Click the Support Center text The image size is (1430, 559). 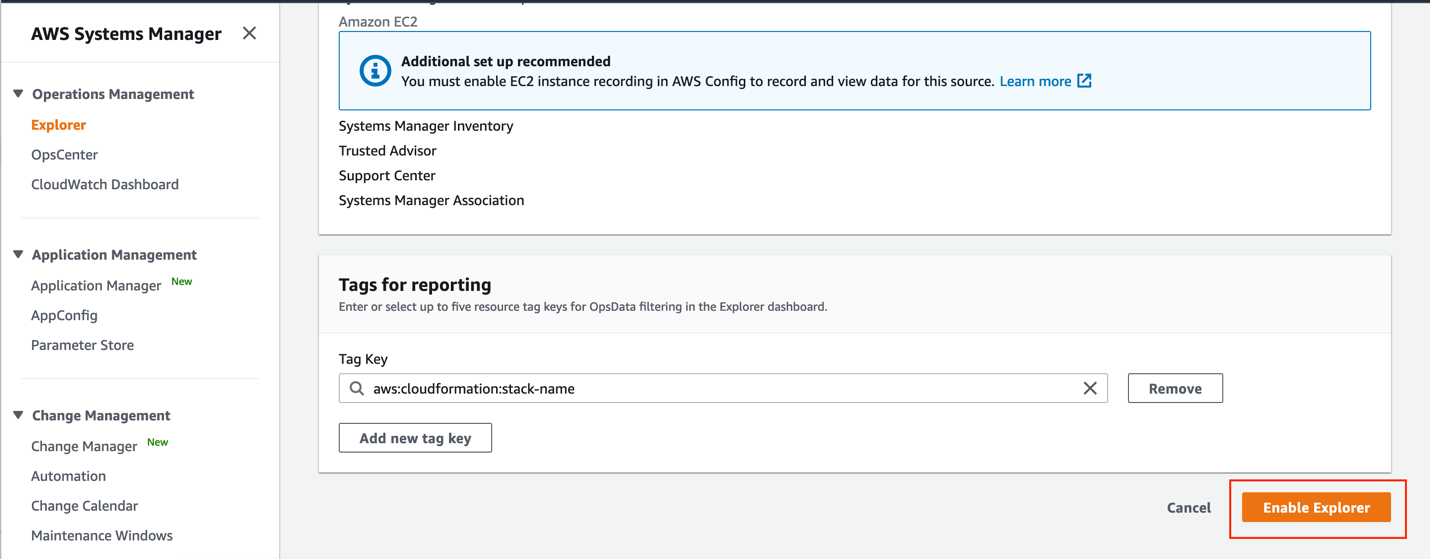pos(387,176)
